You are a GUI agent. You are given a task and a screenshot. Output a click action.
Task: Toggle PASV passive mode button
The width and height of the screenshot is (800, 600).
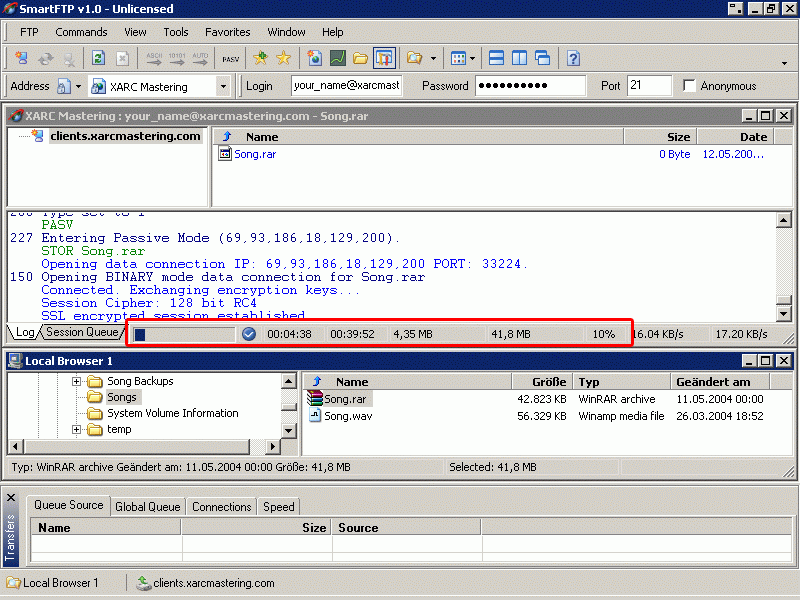[231, 58]
